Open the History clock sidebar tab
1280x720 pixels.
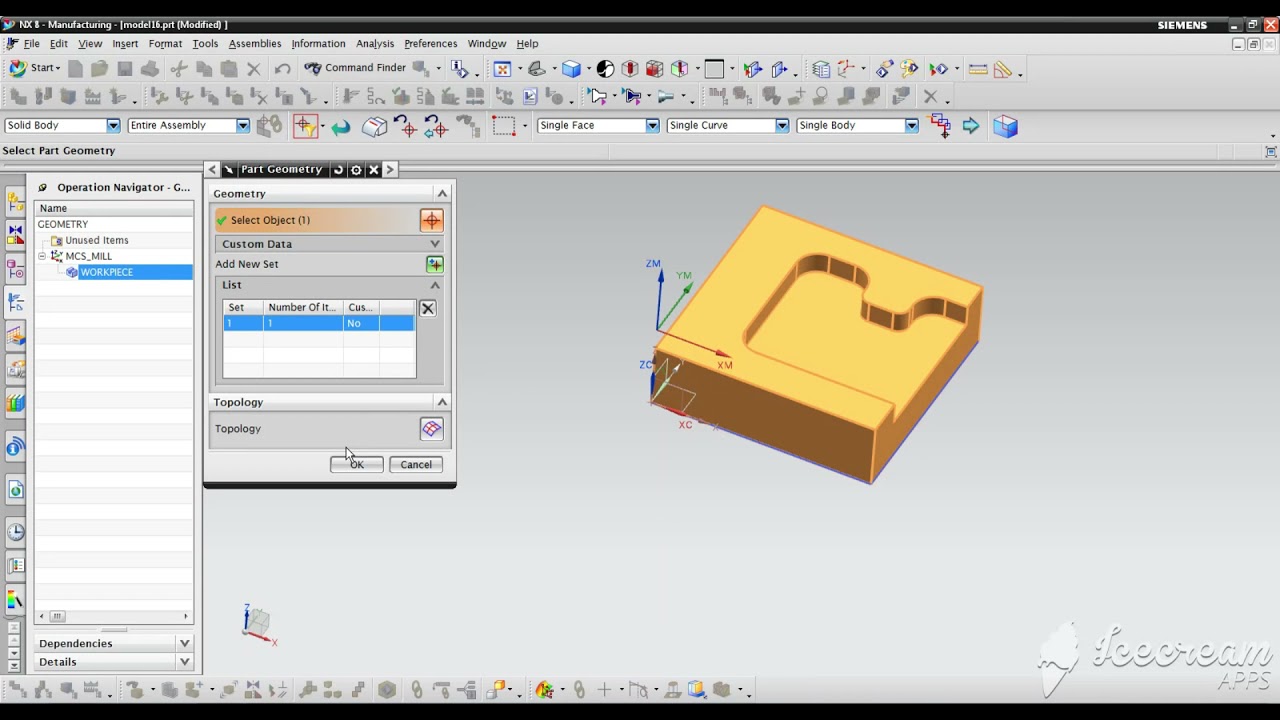coord(15,532)
